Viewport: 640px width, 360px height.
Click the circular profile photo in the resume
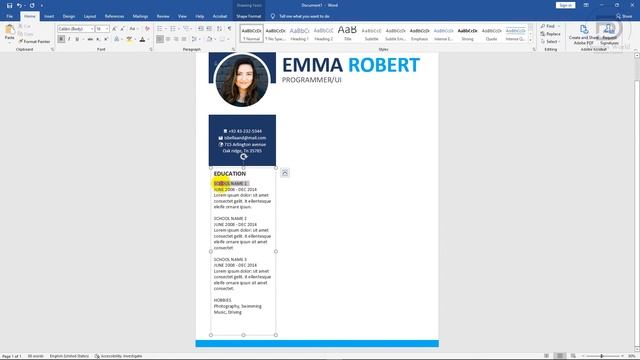coord(242,80)
